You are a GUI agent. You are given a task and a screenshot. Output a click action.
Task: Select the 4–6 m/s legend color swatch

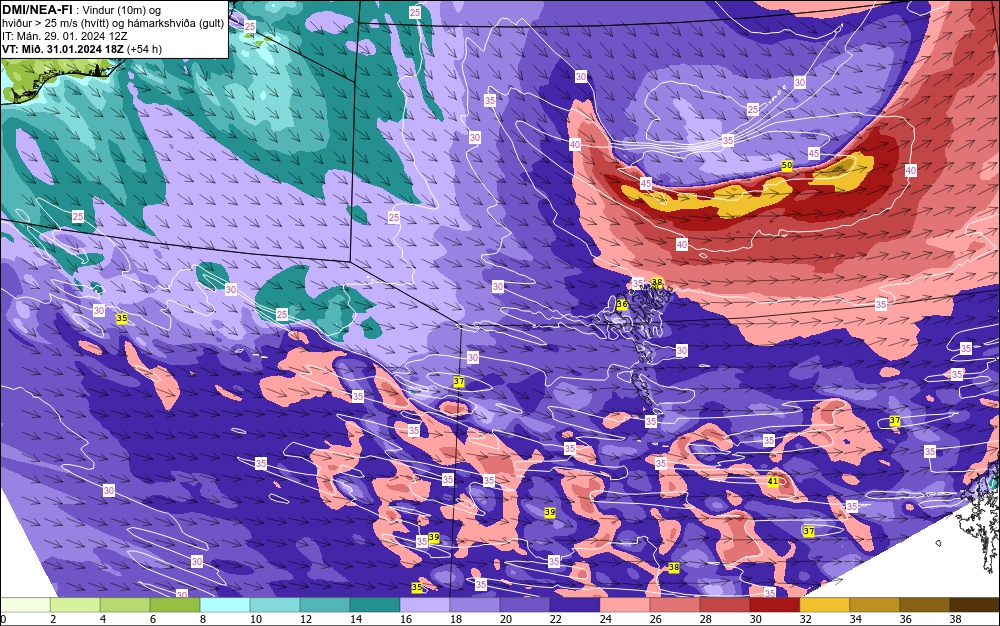click(125, 605)
